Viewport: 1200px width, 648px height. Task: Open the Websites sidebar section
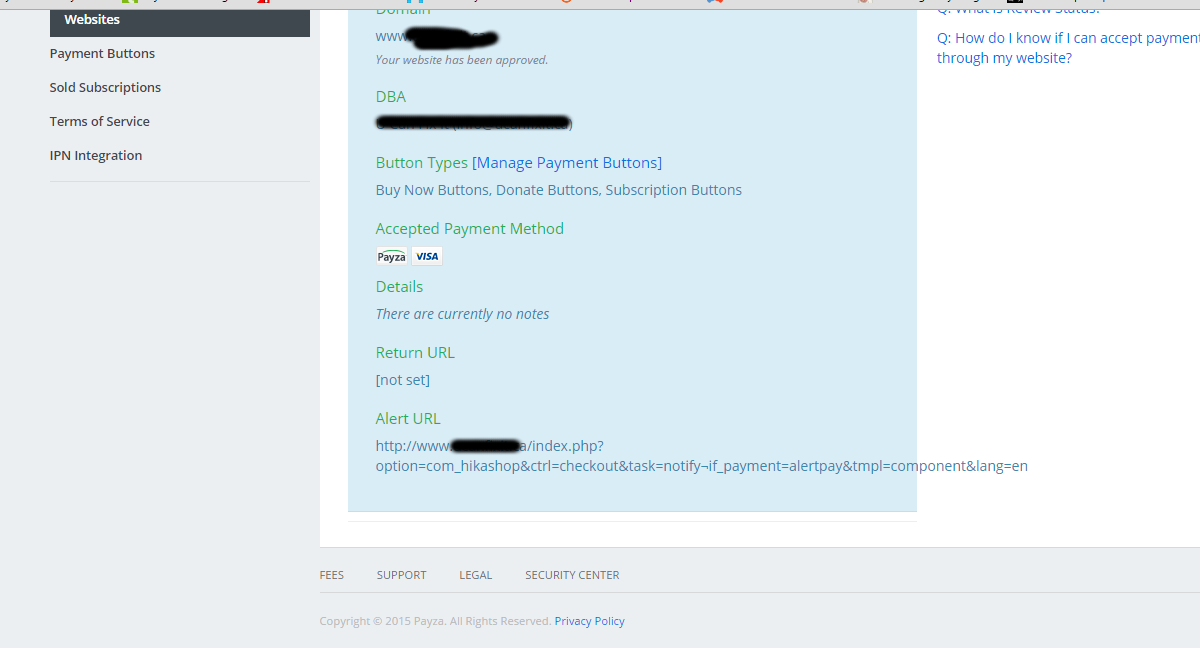(x=180, y=21)
